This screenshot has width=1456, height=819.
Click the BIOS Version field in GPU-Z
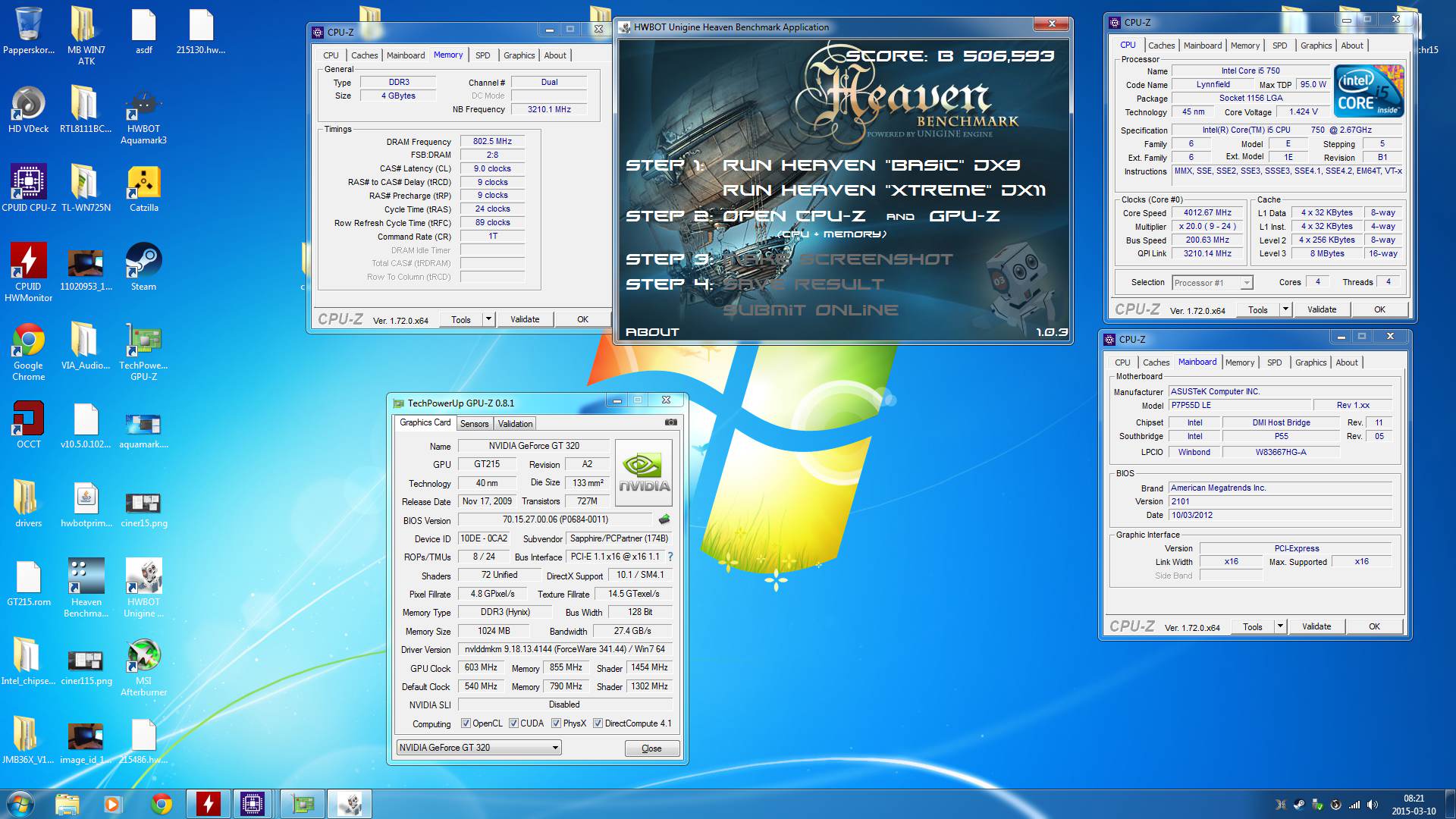555,520
